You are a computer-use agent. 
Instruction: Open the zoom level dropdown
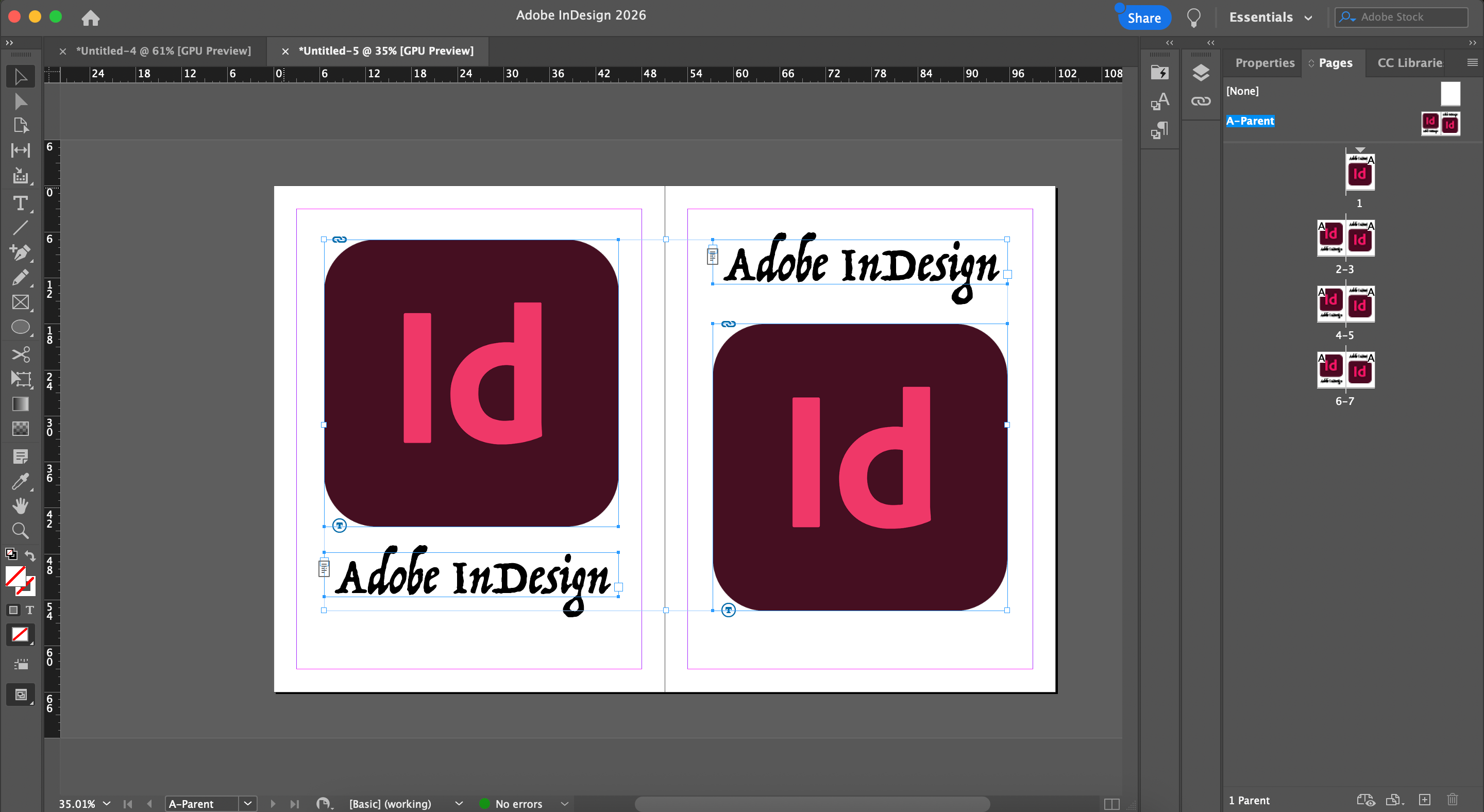coord(107,803)
